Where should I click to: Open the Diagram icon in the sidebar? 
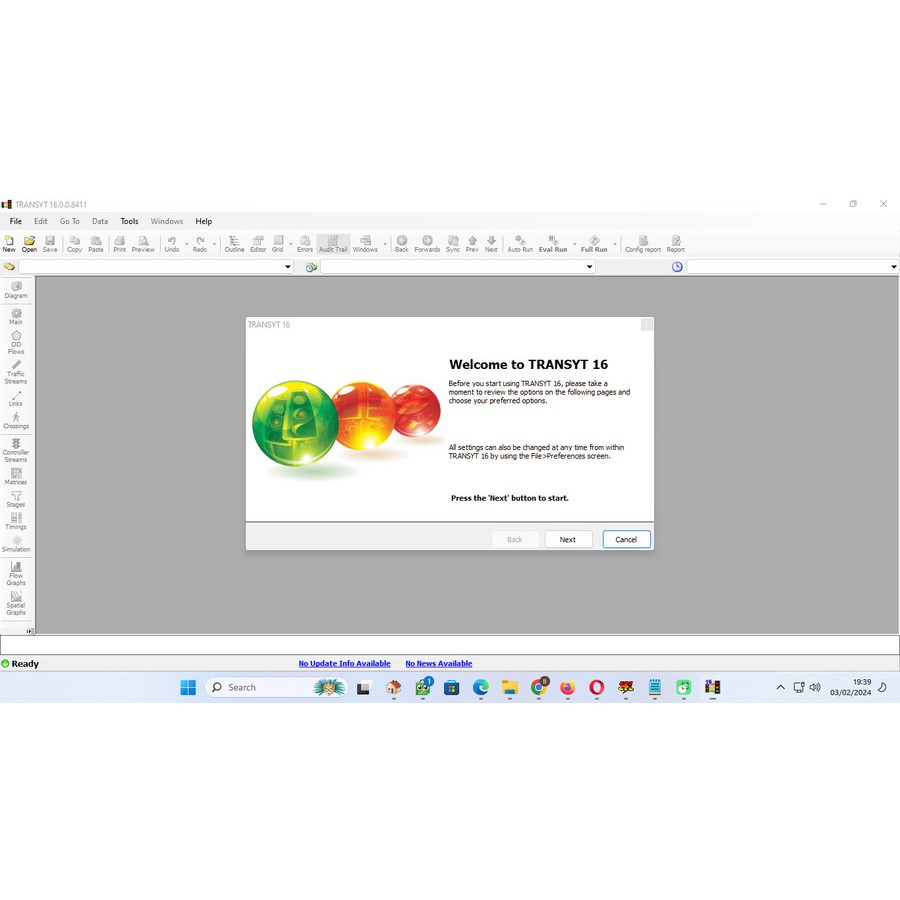point(16,290)
